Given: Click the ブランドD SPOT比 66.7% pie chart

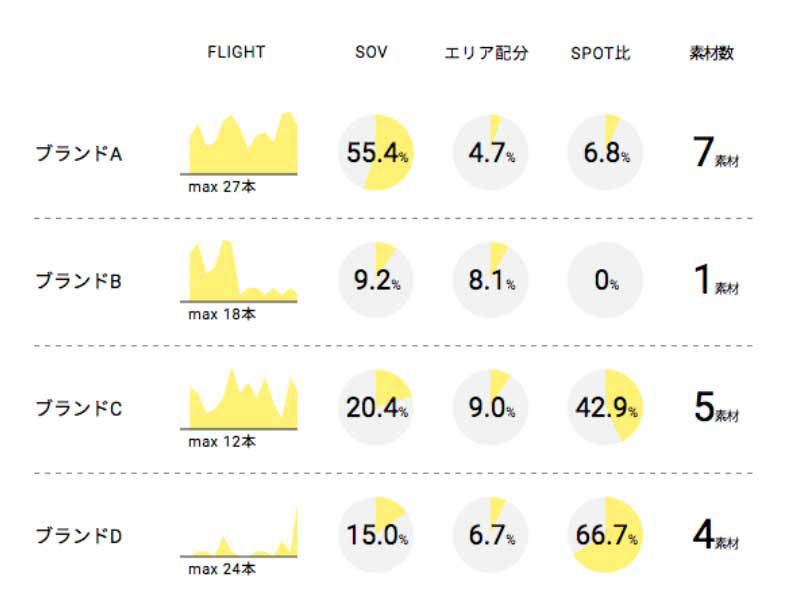Looking at the screenshot, I should pyautogui.click(x=606, y=534).
